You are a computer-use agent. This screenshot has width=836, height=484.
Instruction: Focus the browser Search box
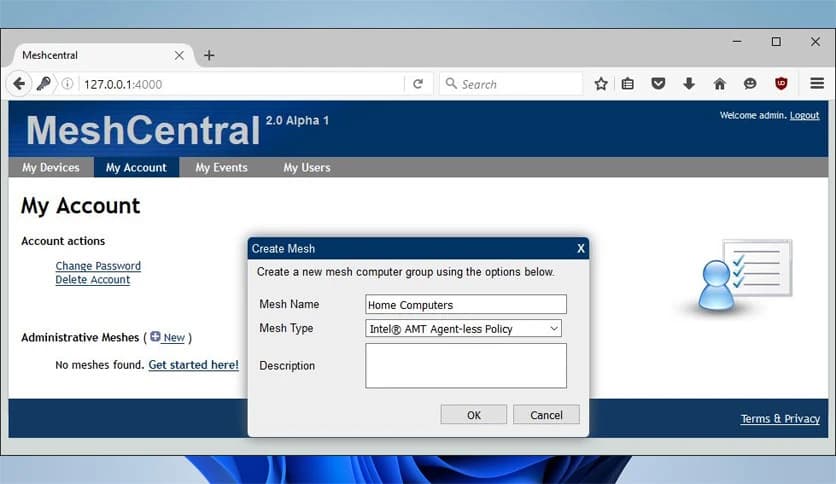511,84
